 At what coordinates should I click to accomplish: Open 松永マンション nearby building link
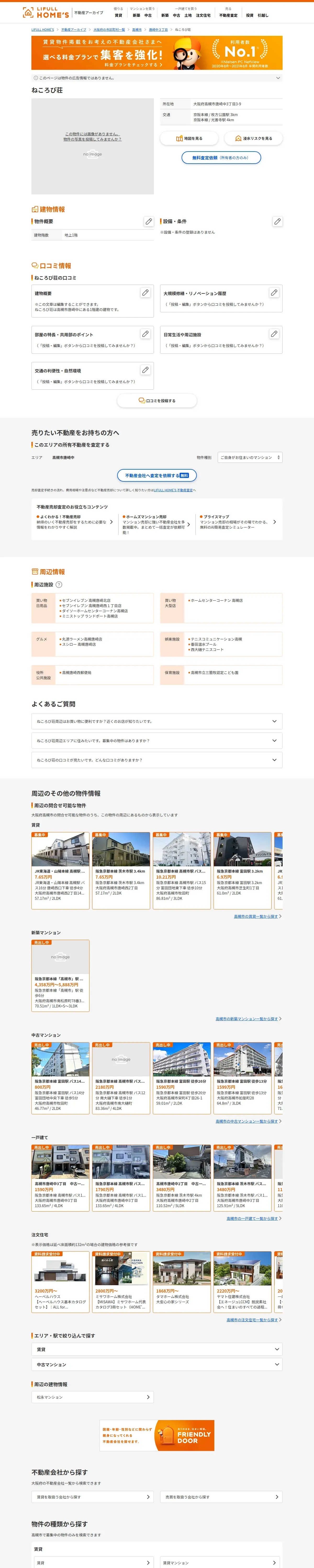tap(93, 1397)
